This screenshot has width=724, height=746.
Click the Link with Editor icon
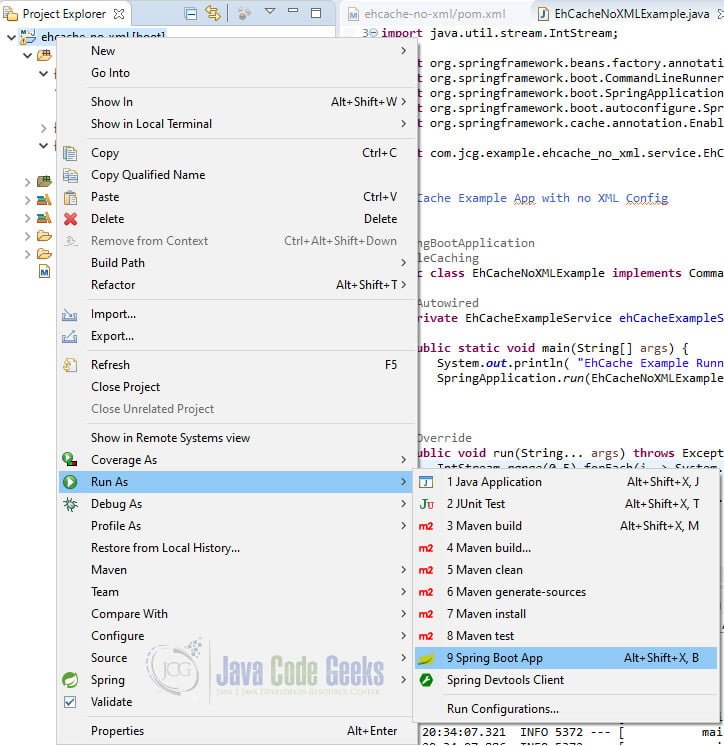[213, 13]
